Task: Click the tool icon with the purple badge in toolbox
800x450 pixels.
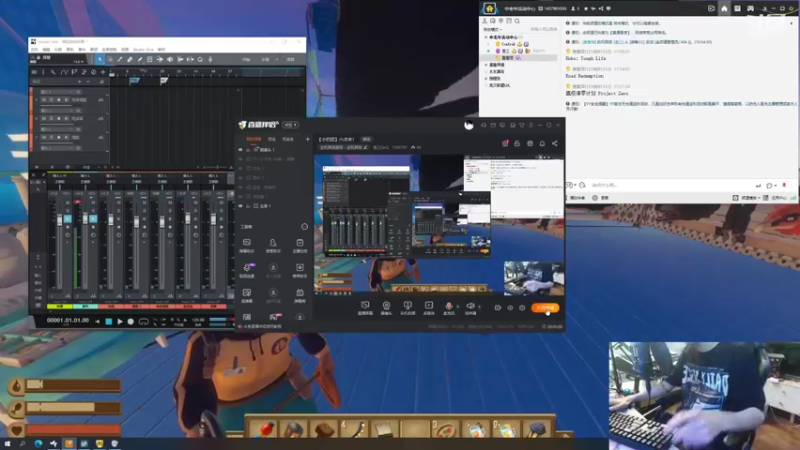Action: (247, 267)
